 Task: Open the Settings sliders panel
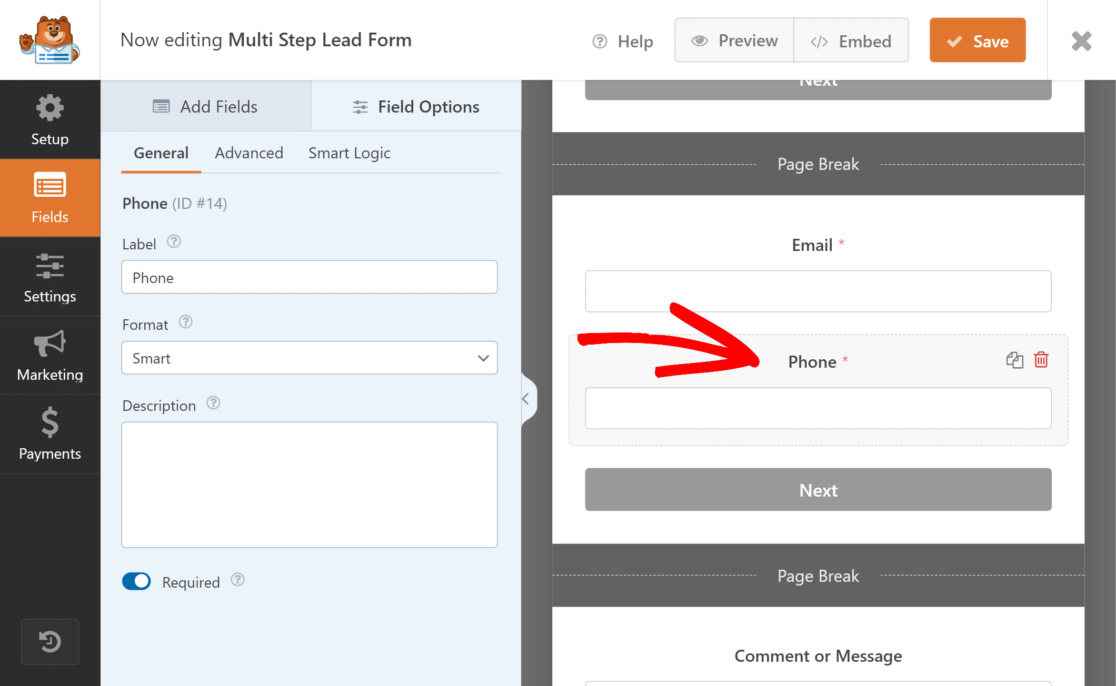(x=50, y=278)
